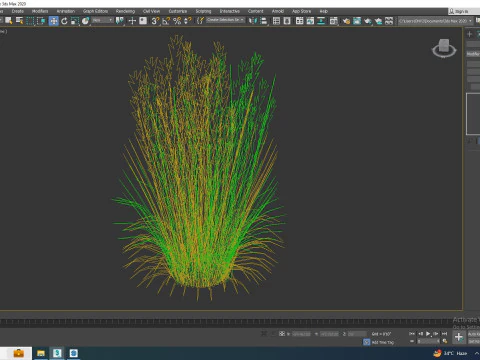
Task: Open the Rendered Frame Window icon
Action: pos(357,21)
